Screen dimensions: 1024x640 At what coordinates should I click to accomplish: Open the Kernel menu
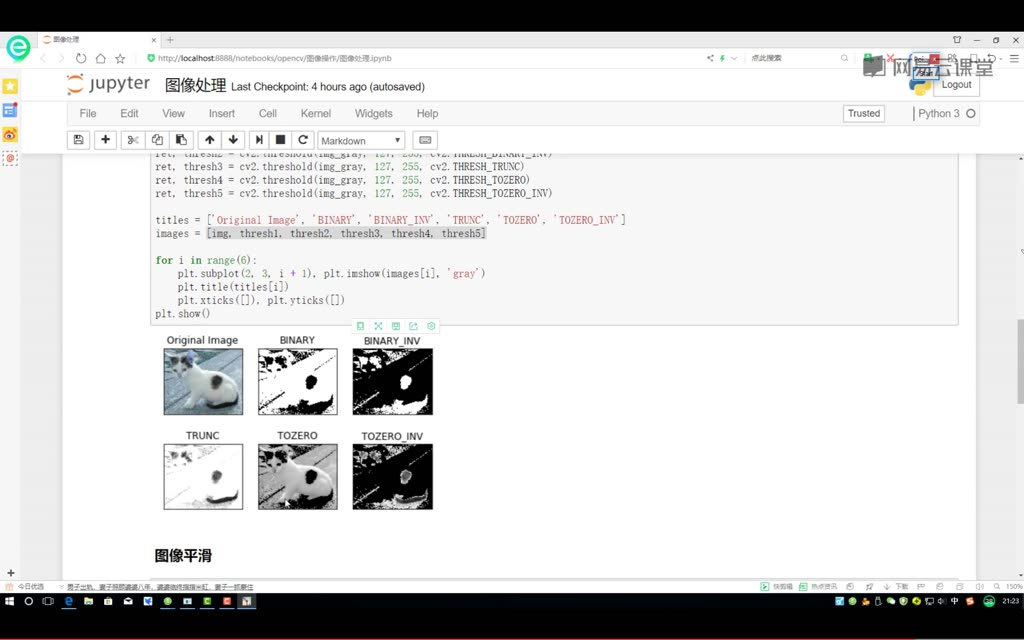316,113
